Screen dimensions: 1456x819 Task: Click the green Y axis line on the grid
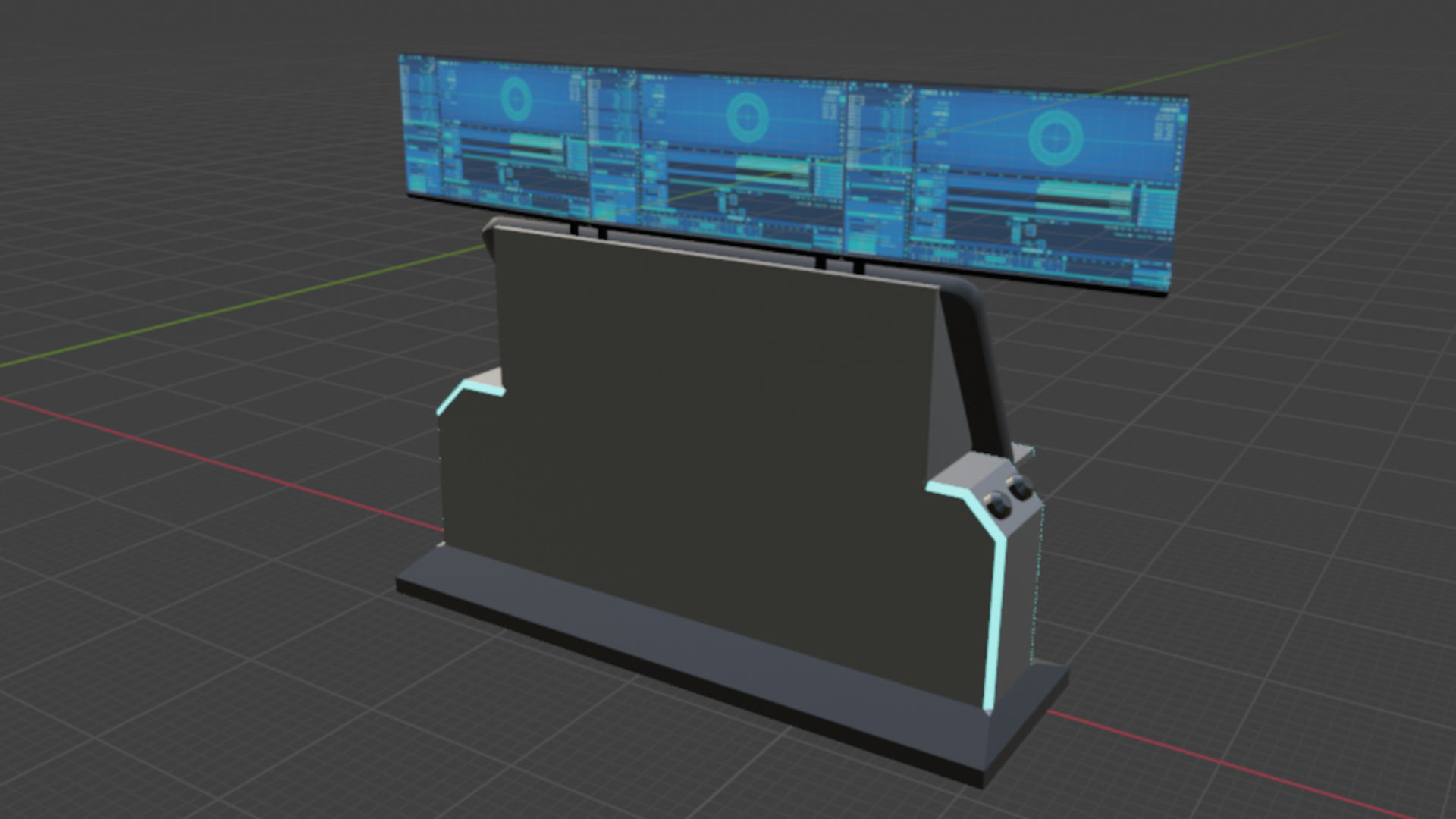tap(243, 306)
